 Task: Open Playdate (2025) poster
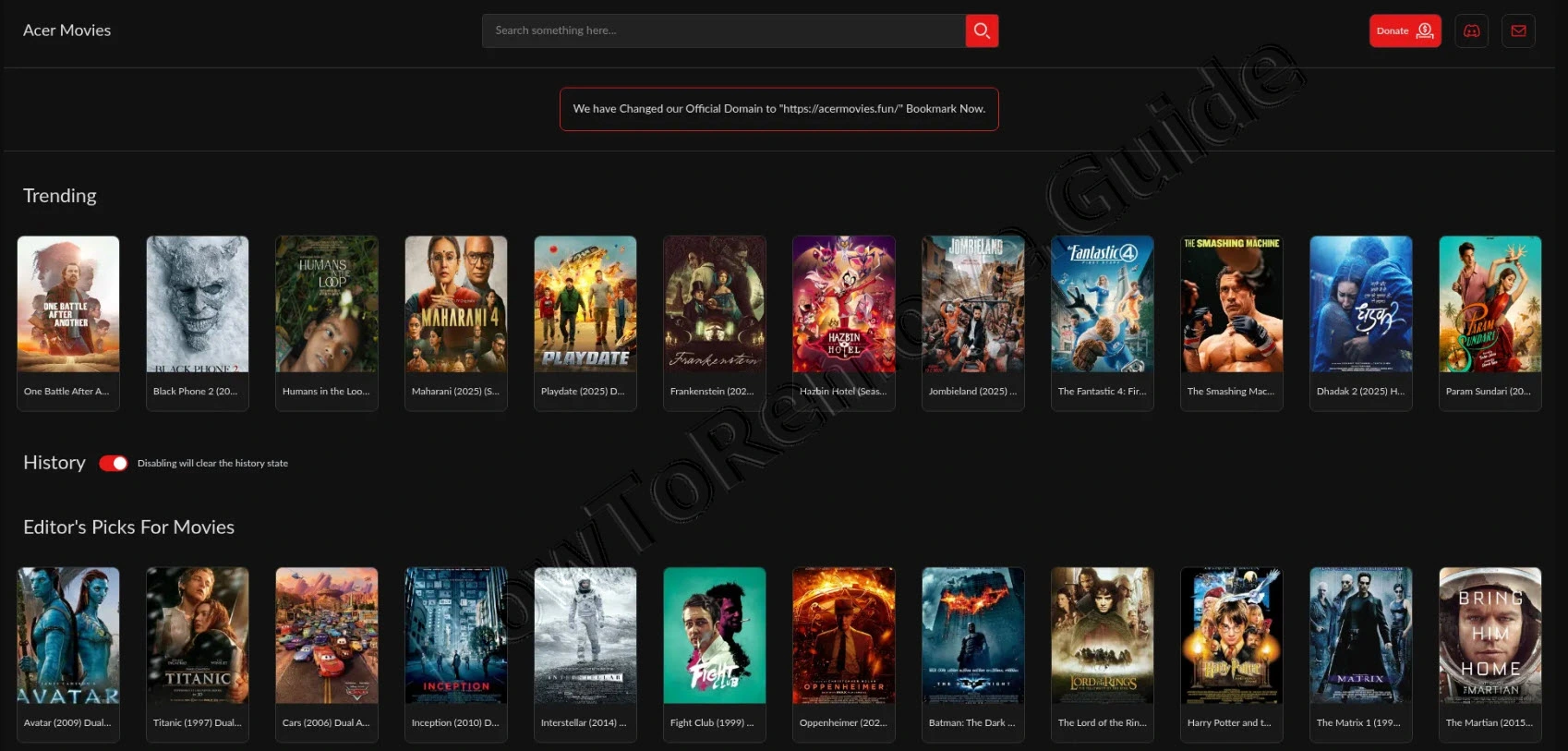tap(585, 304)
